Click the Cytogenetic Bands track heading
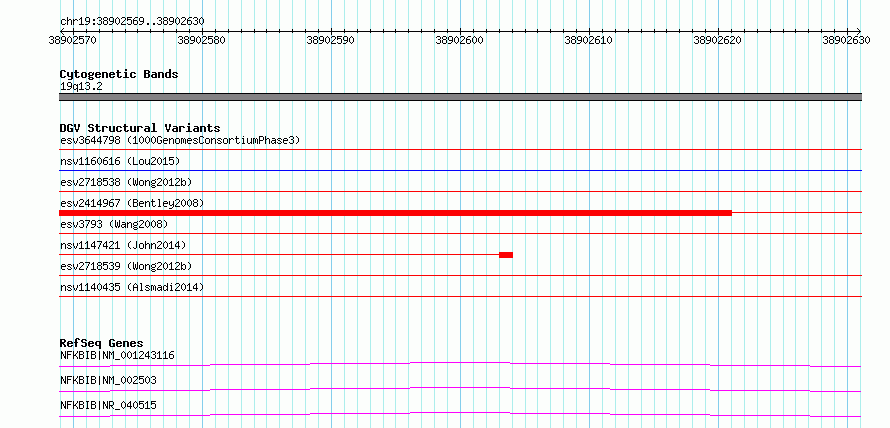The height and width of the screenshot is (428, 890). [x=119, y=74]
